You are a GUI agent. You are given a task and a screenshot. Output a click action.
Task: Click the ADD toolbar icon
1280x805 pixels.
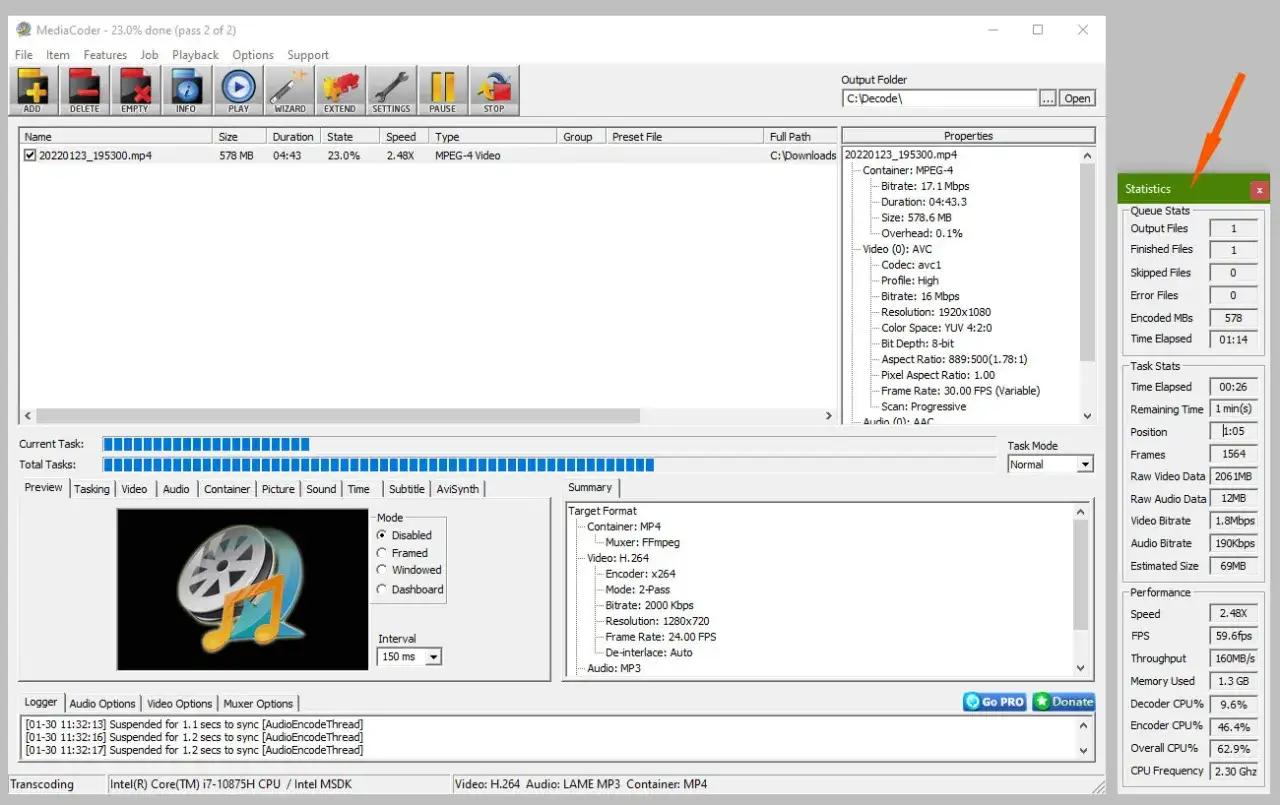[x=32, y=91]
